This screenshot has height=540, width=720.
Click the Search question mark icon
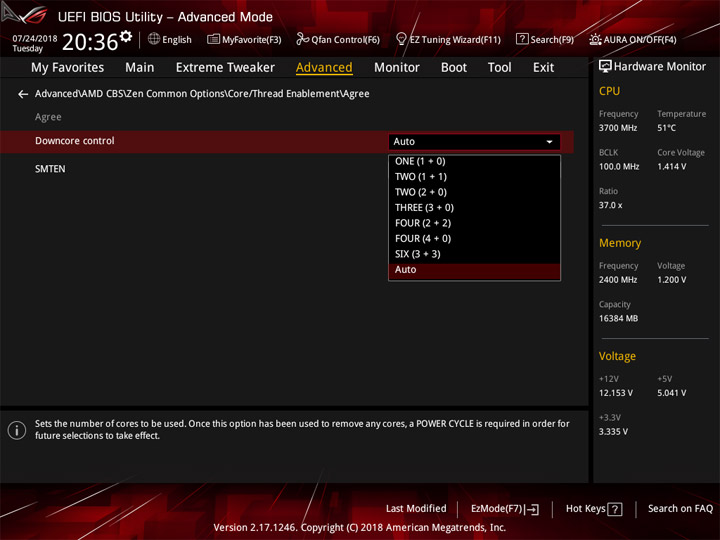[x=522, y=39]
